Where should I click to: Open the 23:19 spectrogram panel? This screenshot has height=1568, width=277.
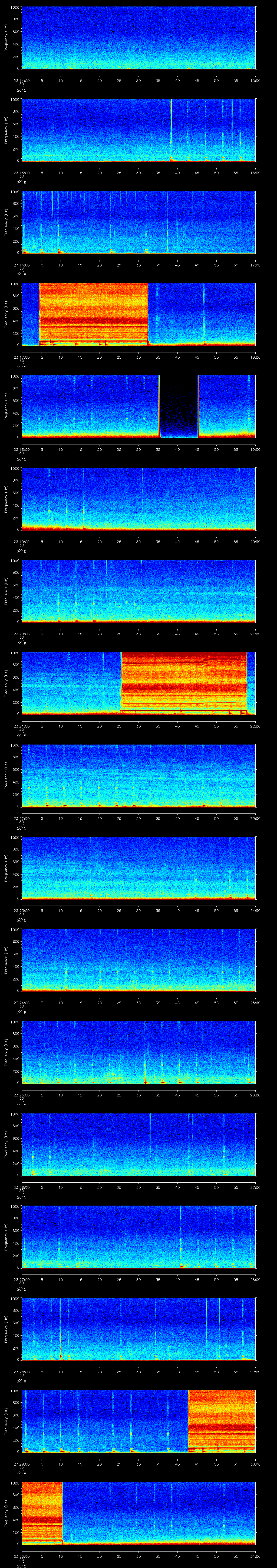pyautogui.click(x=138, y=499)
